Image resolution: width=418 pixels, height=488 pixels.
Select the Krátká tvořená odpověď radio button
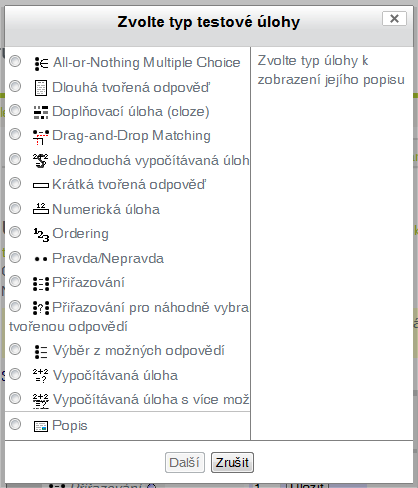point(15,183)
